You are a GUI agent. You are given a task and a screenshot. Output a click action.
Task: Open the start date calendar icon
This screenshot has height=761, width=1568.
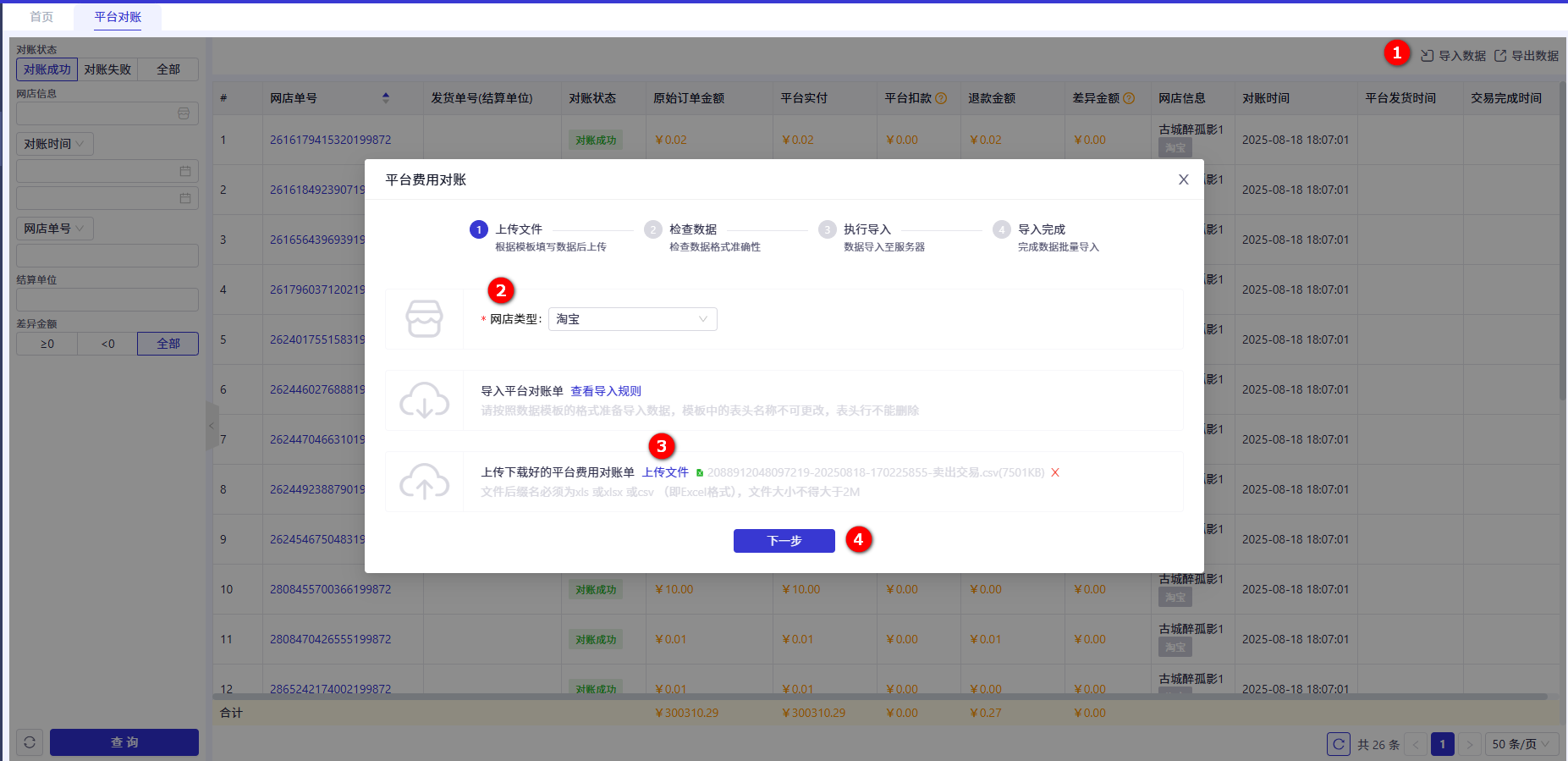(185, 171)
